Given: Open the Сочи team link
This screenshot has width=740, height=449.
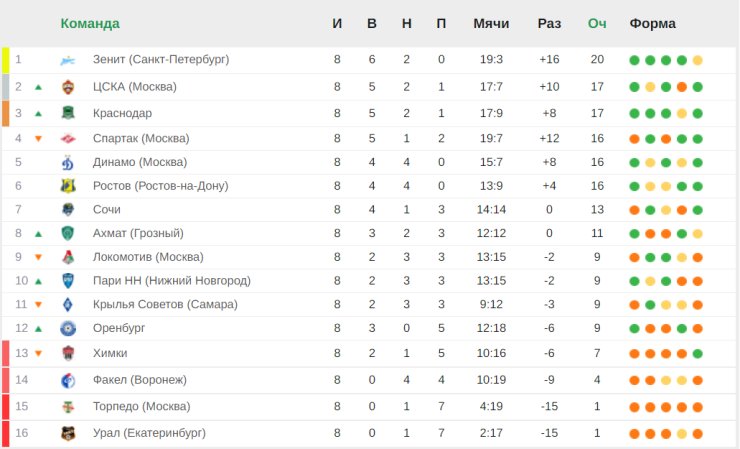Looking at the screenshot, I should pos(107,209).
